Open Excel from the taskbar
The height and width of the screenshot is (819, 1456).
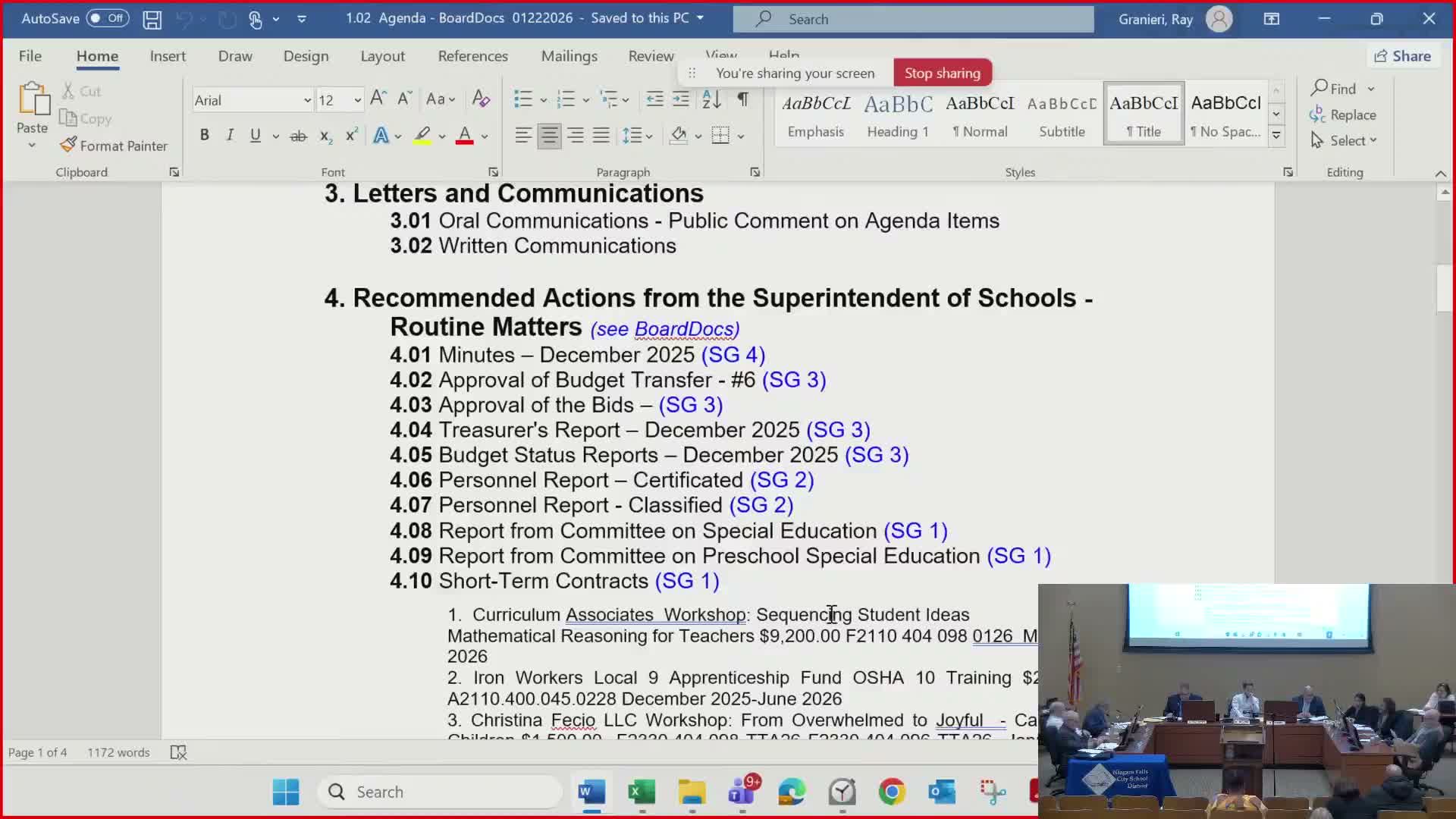coord(642,792)
